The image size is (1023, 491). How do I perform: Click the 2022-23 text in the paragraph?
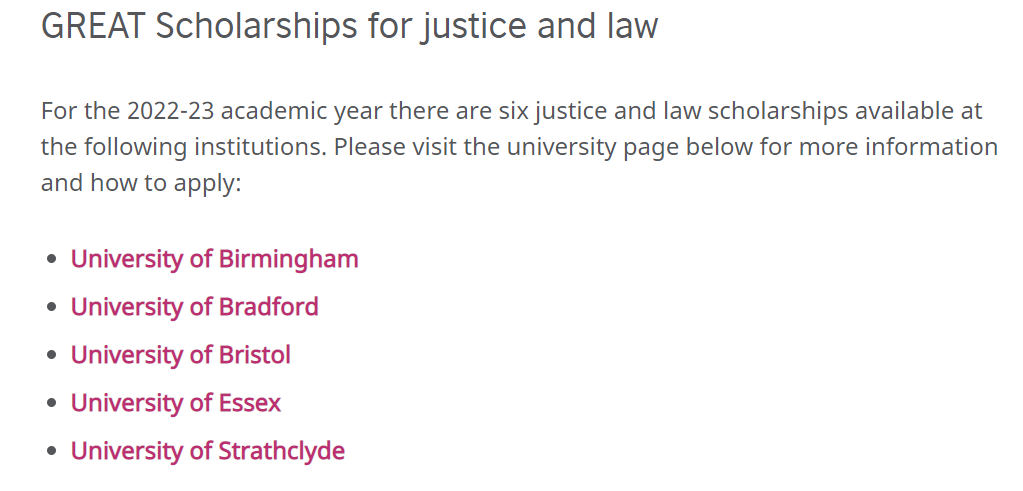point(170,111)
